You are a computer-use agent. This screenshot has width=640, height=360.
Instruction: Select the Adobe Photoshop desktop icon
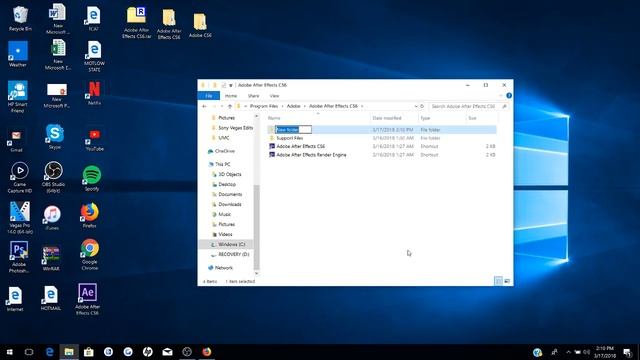pyautogui.click(x=19, y=257)
